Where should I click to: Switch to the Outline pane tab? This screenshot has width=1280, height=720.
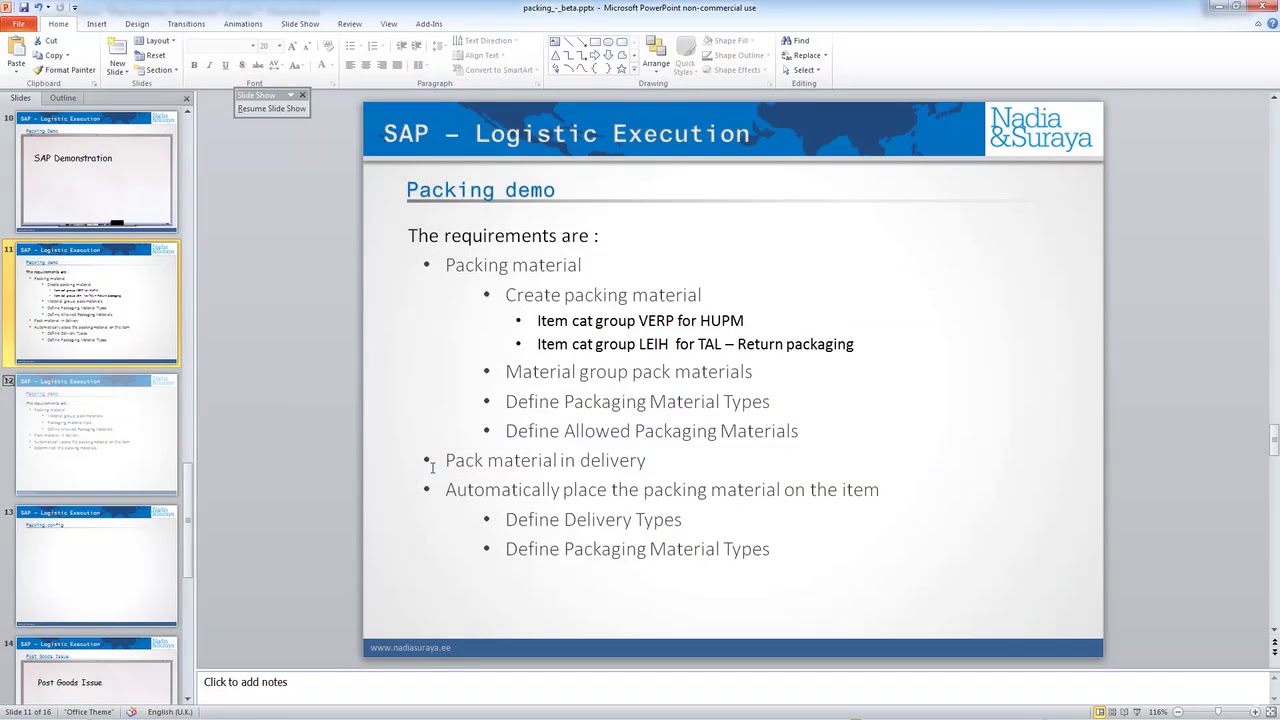(x=63, y=98)
